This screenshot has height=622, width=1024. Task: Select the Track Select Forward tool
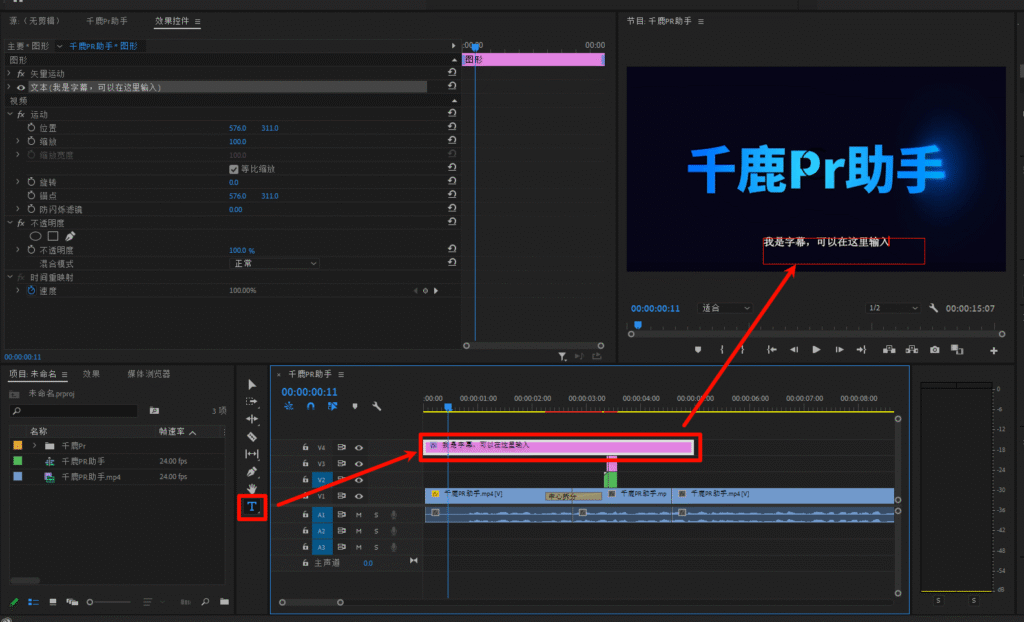(252, 402)
